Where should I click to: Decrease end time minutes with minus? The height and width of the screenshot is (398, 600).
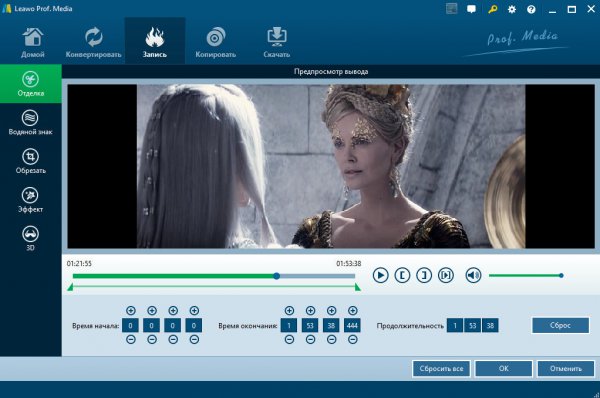click(310, 339)
